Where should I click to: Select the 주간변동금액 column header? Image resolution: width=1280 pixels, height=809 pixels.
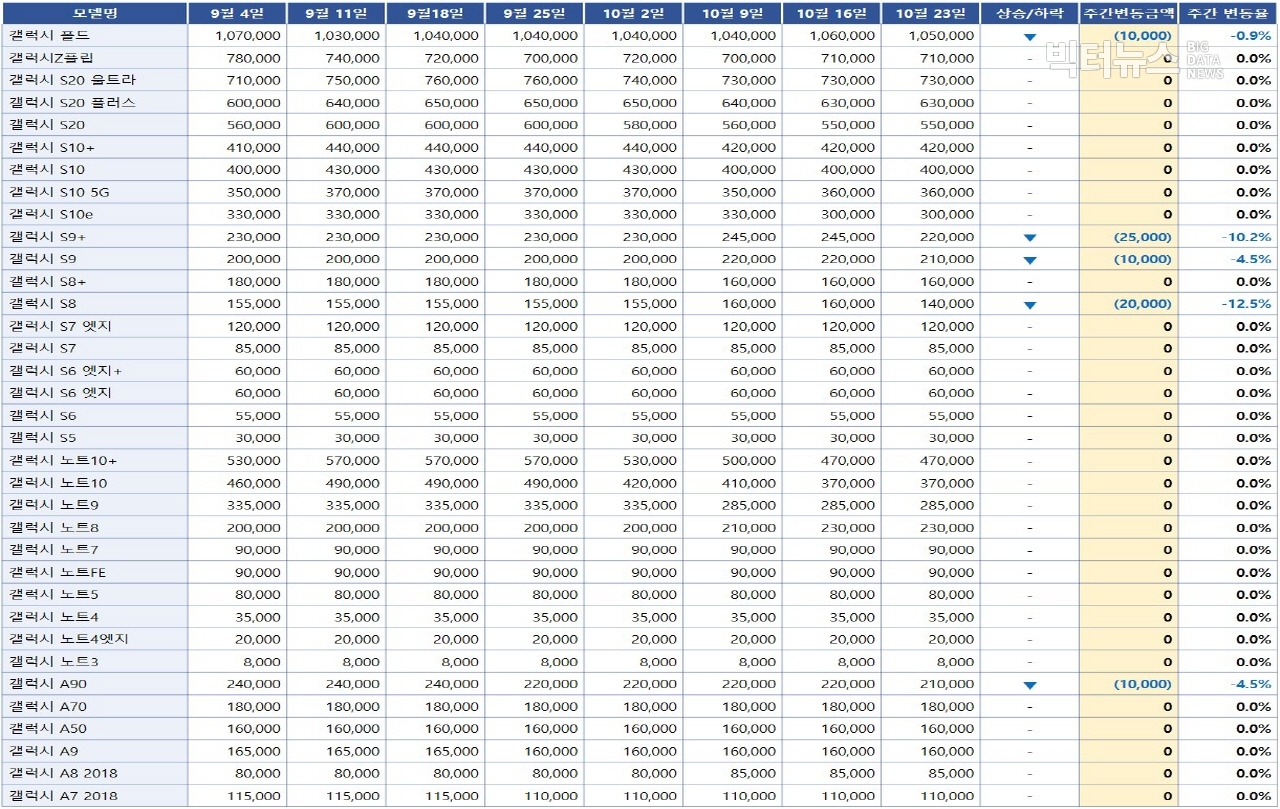[x=1129, y=13]
